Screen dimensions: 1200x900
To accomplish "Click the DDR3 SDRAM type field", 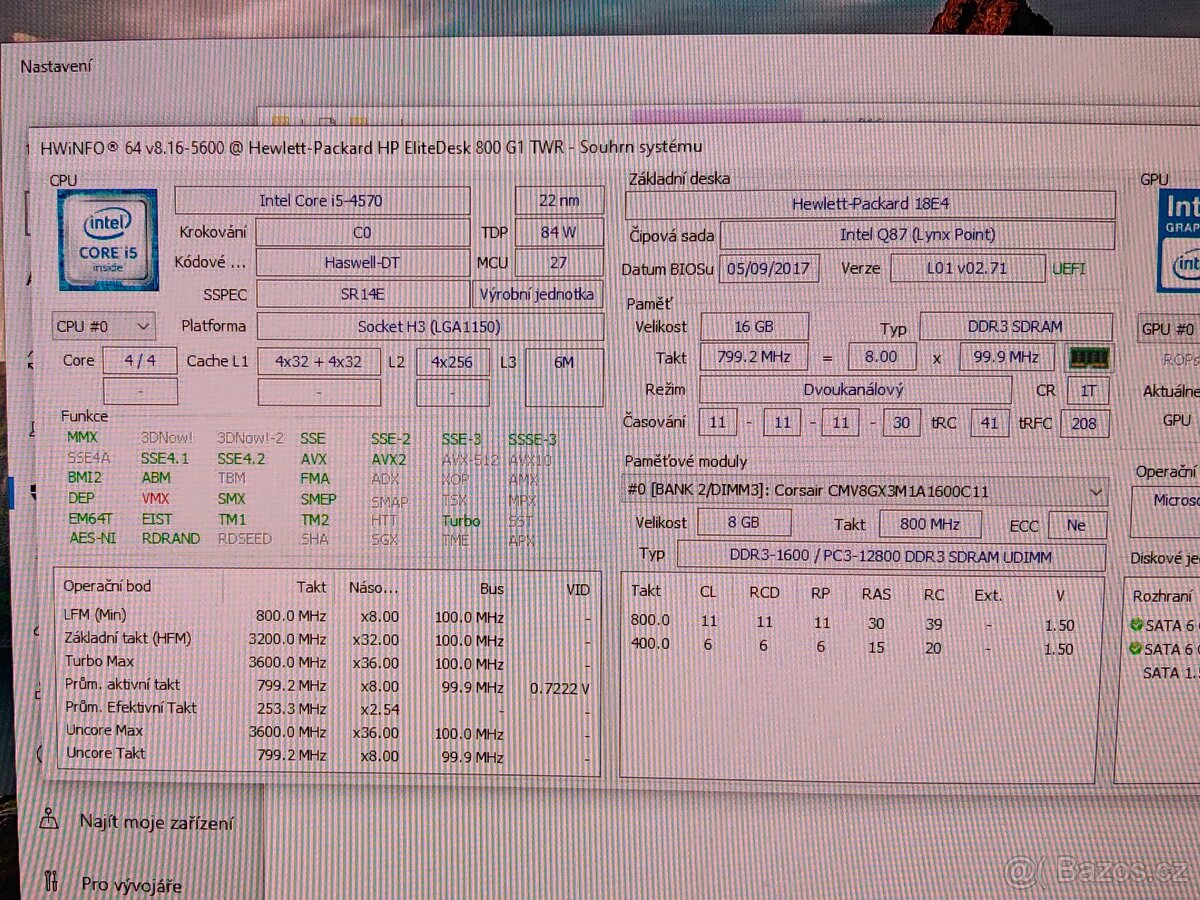I will [x=1015, y=326].
